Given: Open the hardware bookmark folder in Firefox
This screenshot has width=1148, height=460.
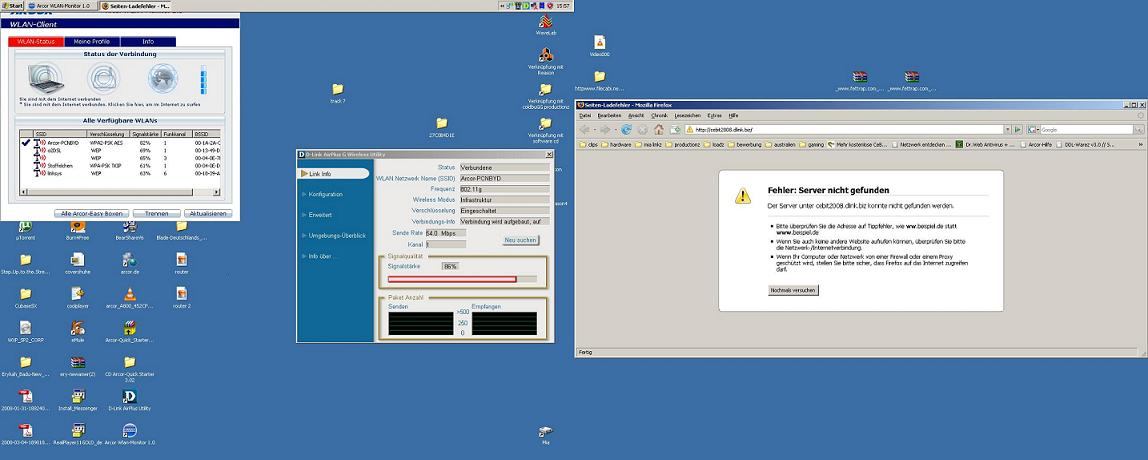Looking at the screenshot, I should coord(616,144).
